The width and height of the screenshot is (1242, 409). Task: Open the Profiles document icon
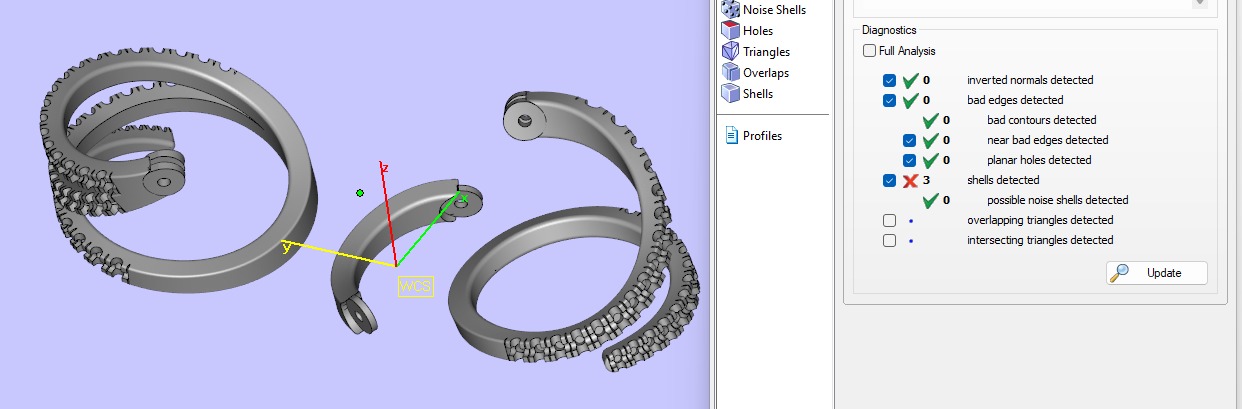tap(731, 135)
